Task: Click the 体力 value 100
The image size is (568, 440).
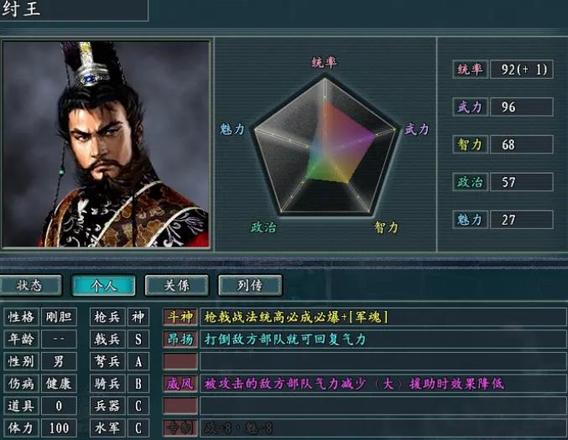Action: click(x=59, y=428)
